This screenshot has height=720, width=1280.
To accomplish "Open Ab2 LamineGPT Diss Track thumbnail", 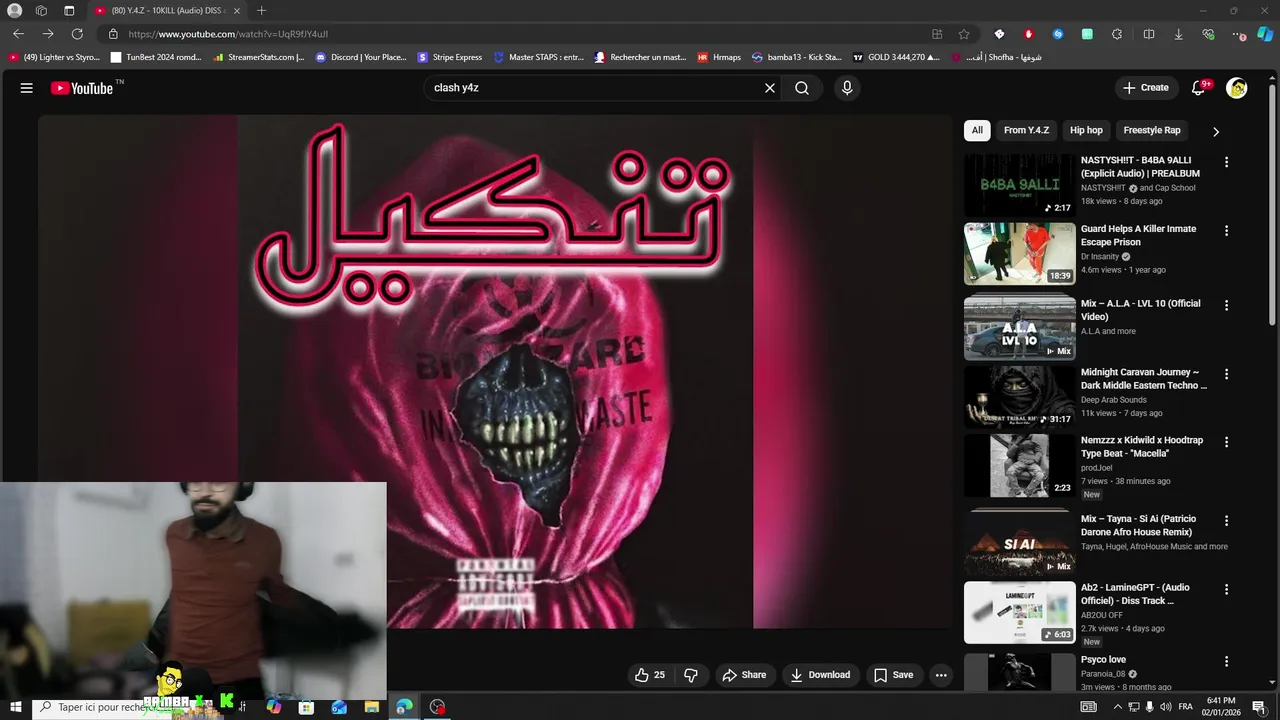I will (x=1020, y=612).
